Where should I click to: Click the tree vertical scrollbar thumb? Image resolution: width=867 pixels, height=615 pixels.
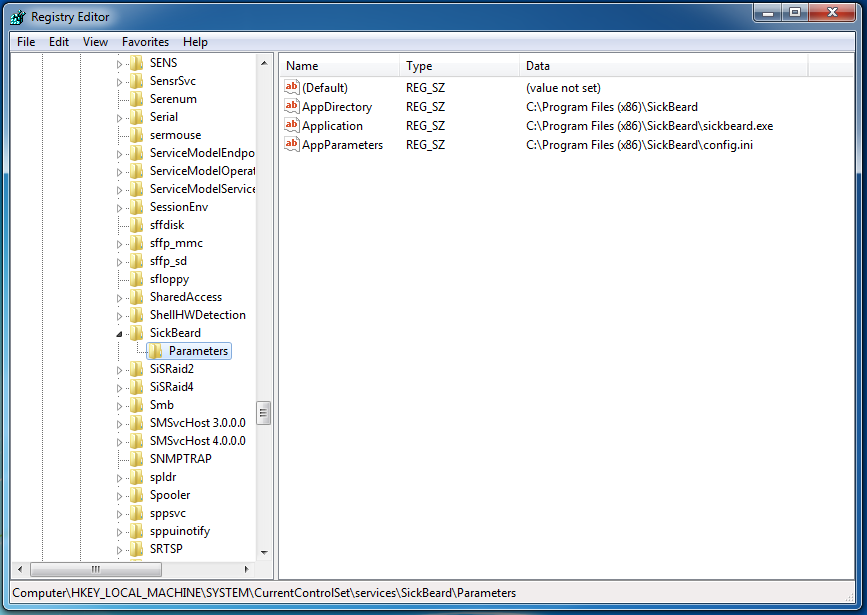click(264, 413)
